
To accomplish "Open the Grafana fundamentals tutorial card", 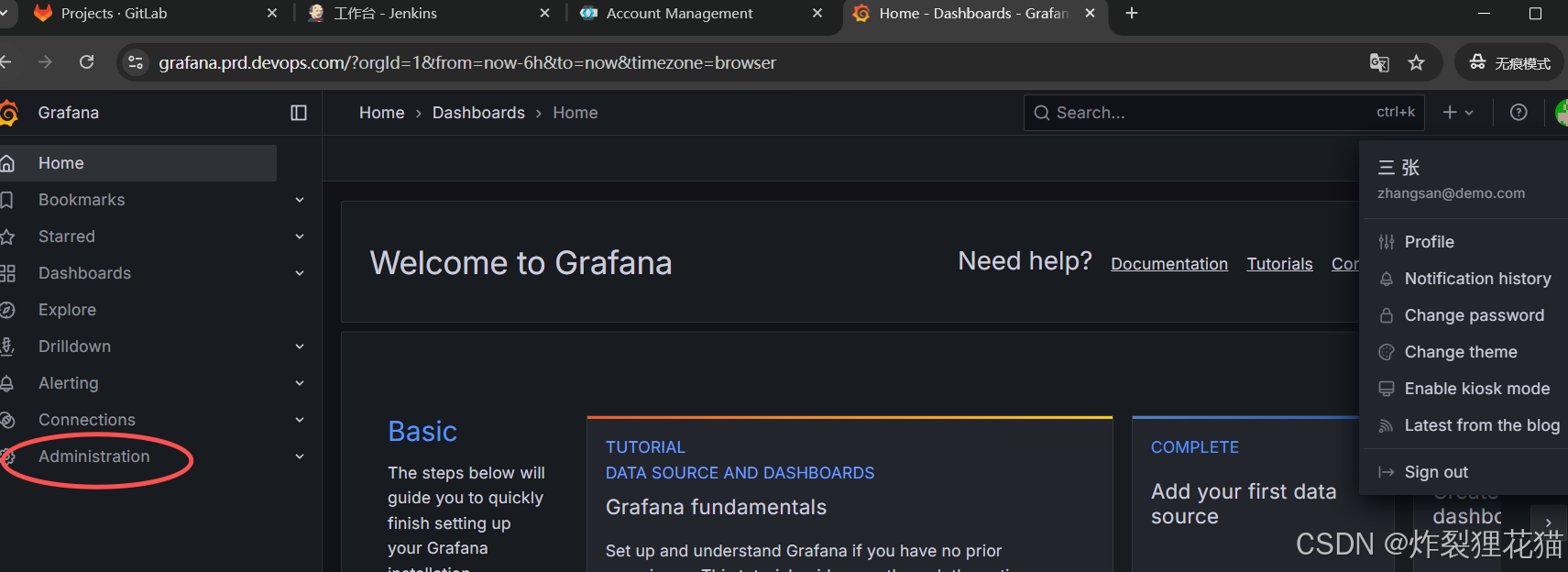I will (850, 495).
